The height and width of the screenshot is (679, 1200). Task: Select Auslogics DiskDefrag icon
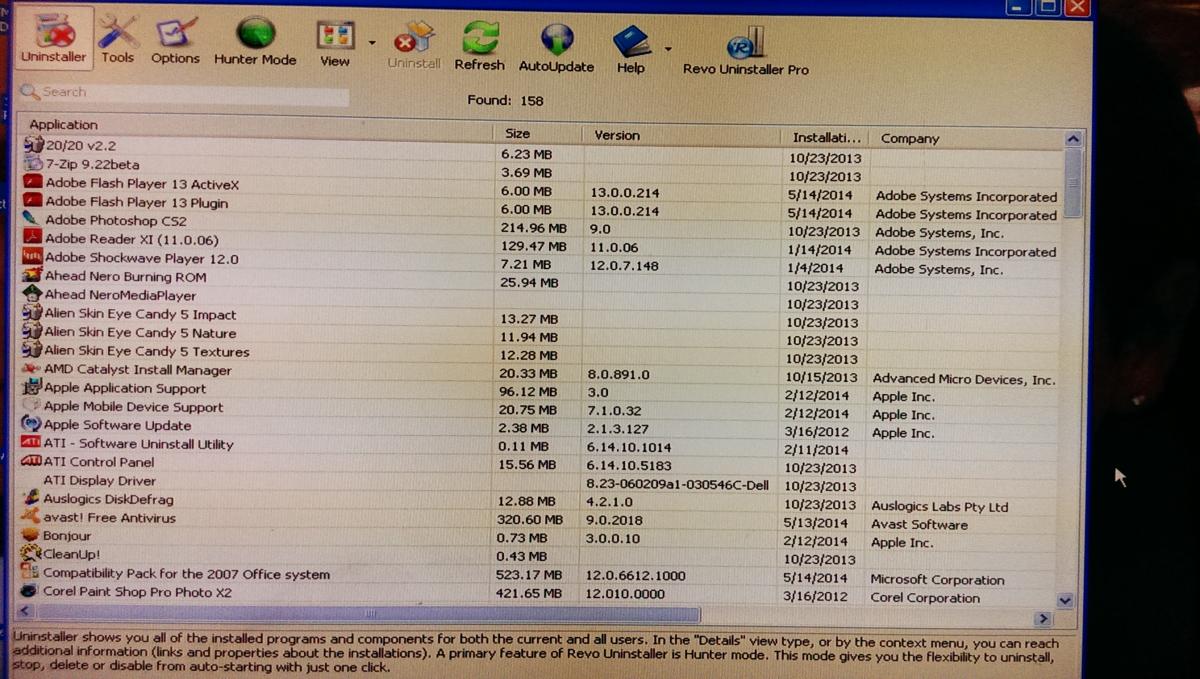point(30,499)
